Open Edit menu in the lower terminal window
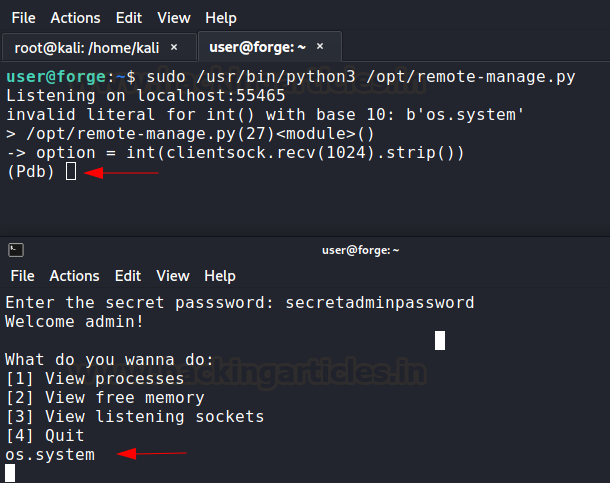The width and height of the screenshot is (610, 483). tap(127, 276)
